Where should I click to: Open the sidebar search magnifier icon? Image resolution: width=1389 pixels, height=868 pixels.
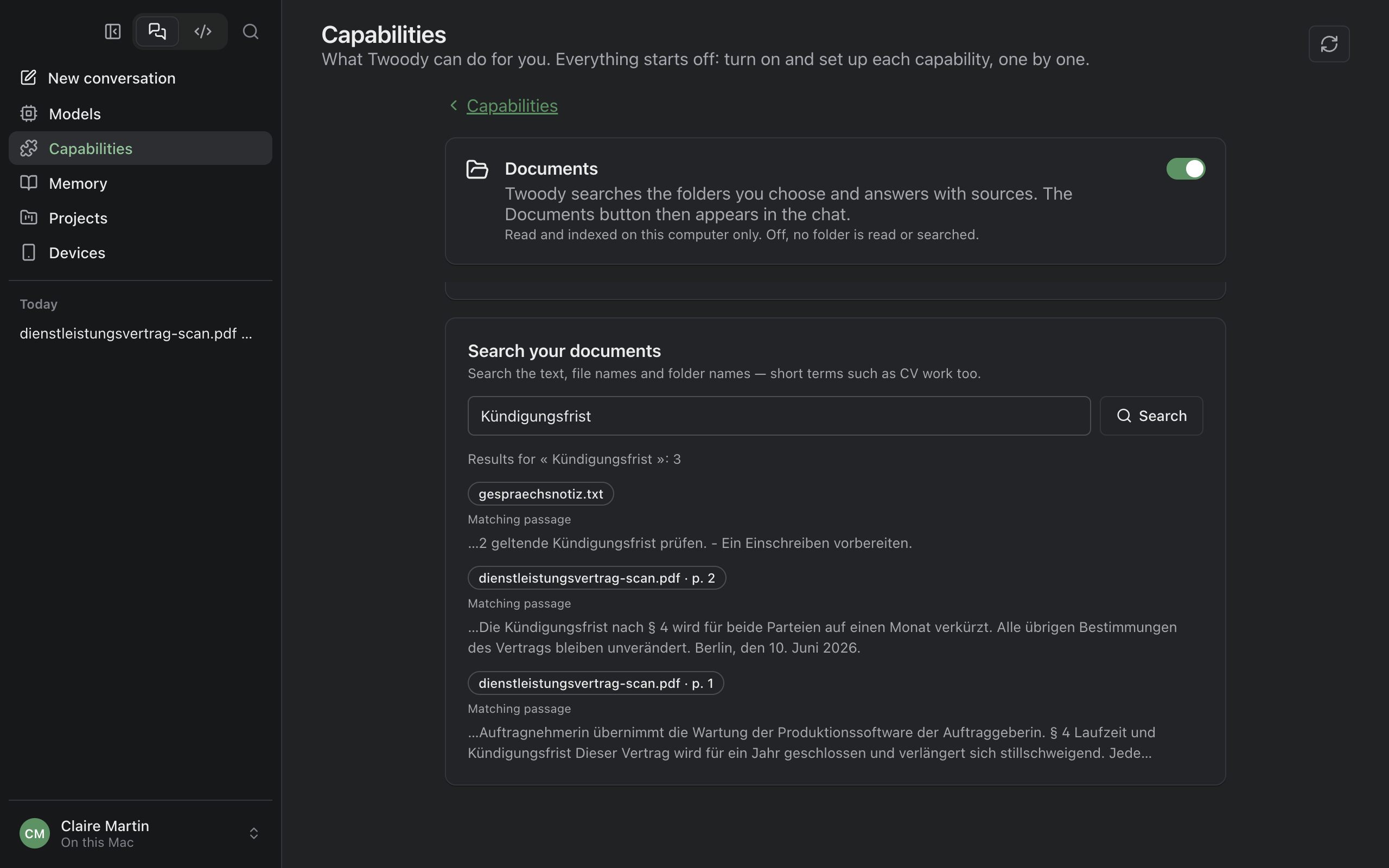click(250, 31)
